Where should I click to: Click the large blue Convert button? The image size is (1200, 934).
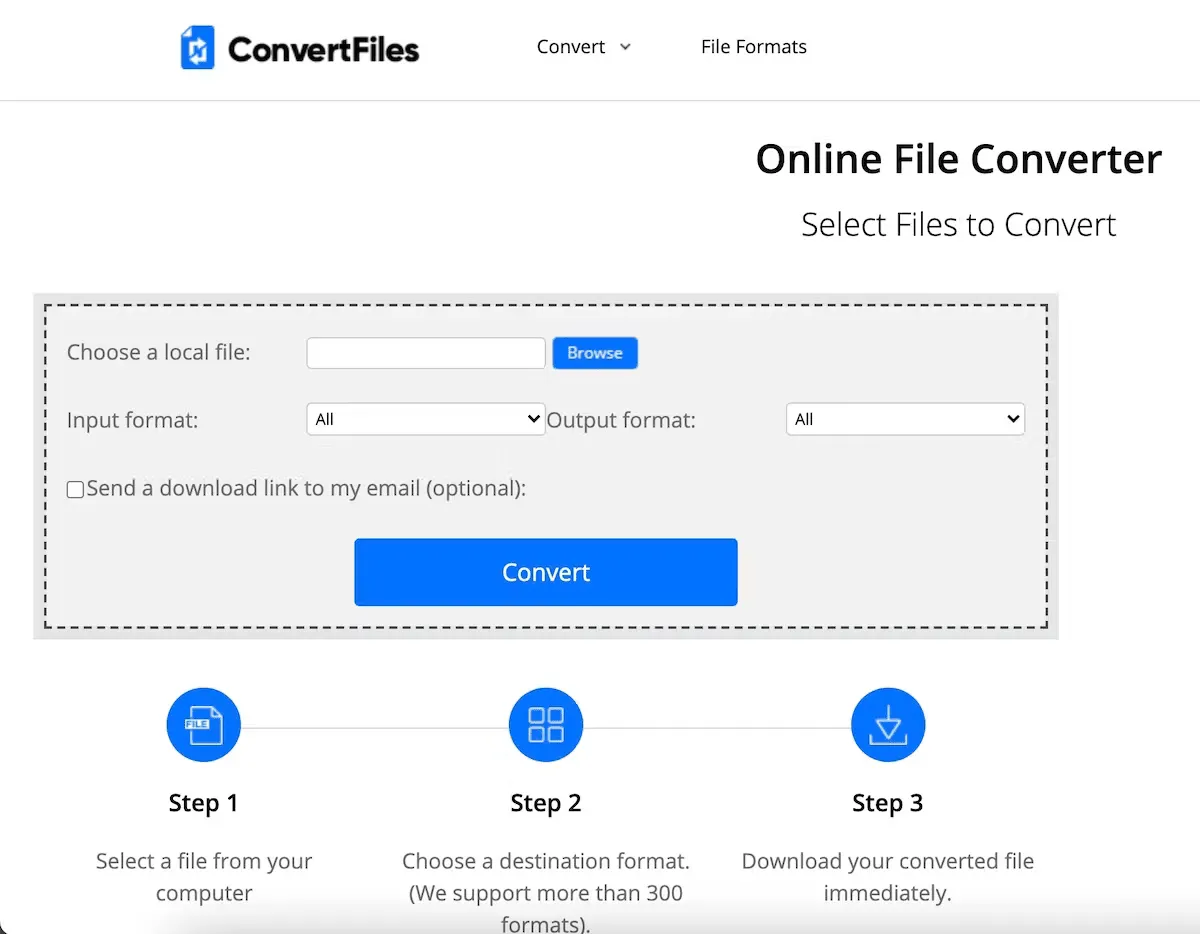(x=545, y=572)
